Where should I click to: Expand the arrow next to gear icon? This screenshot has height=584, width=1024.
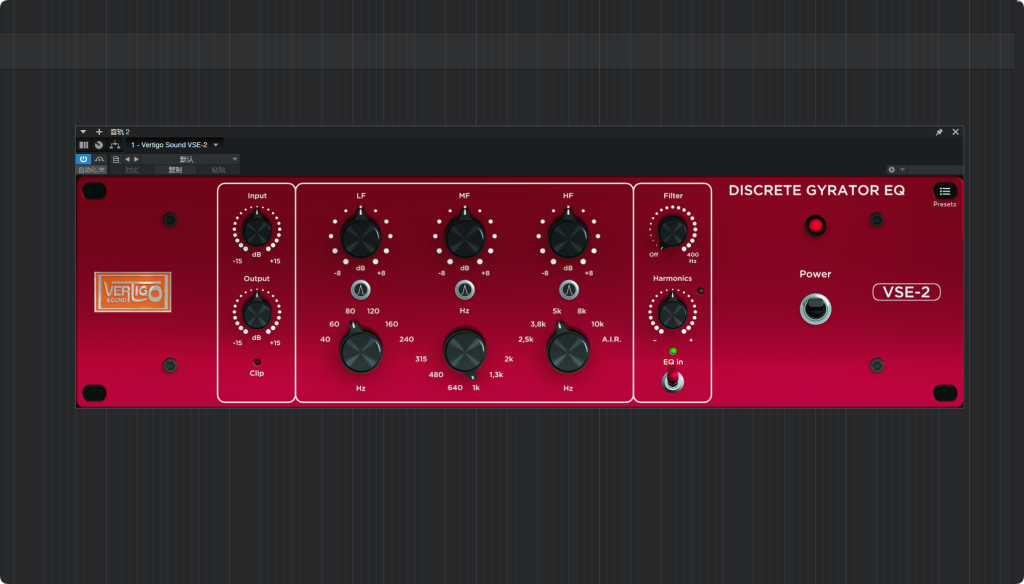coord(903,169)
